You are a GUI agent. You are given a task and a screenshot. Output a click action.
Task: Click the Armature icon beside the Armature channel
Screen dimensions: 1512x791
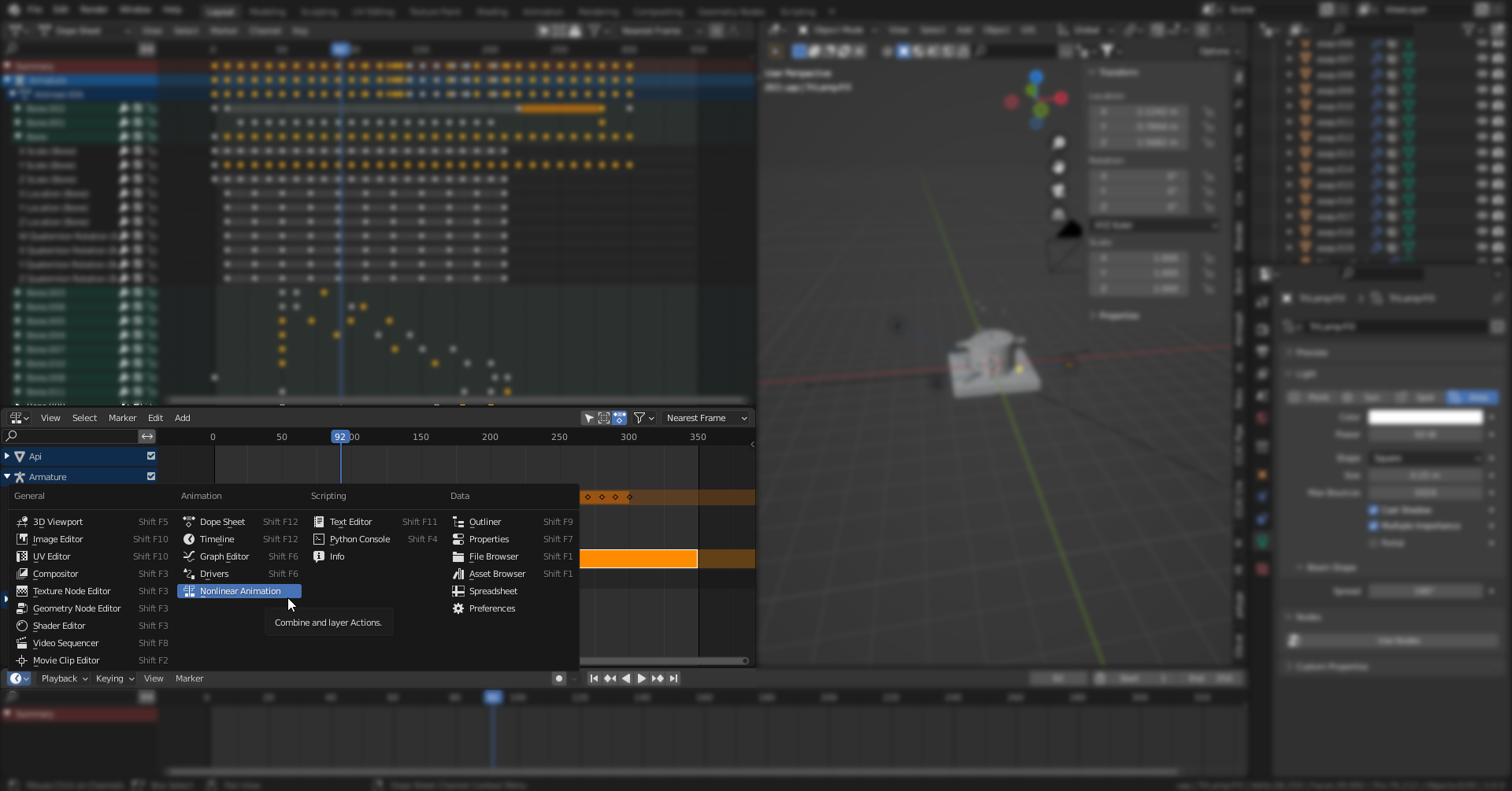pyautogui.click(x=20, y=476)
